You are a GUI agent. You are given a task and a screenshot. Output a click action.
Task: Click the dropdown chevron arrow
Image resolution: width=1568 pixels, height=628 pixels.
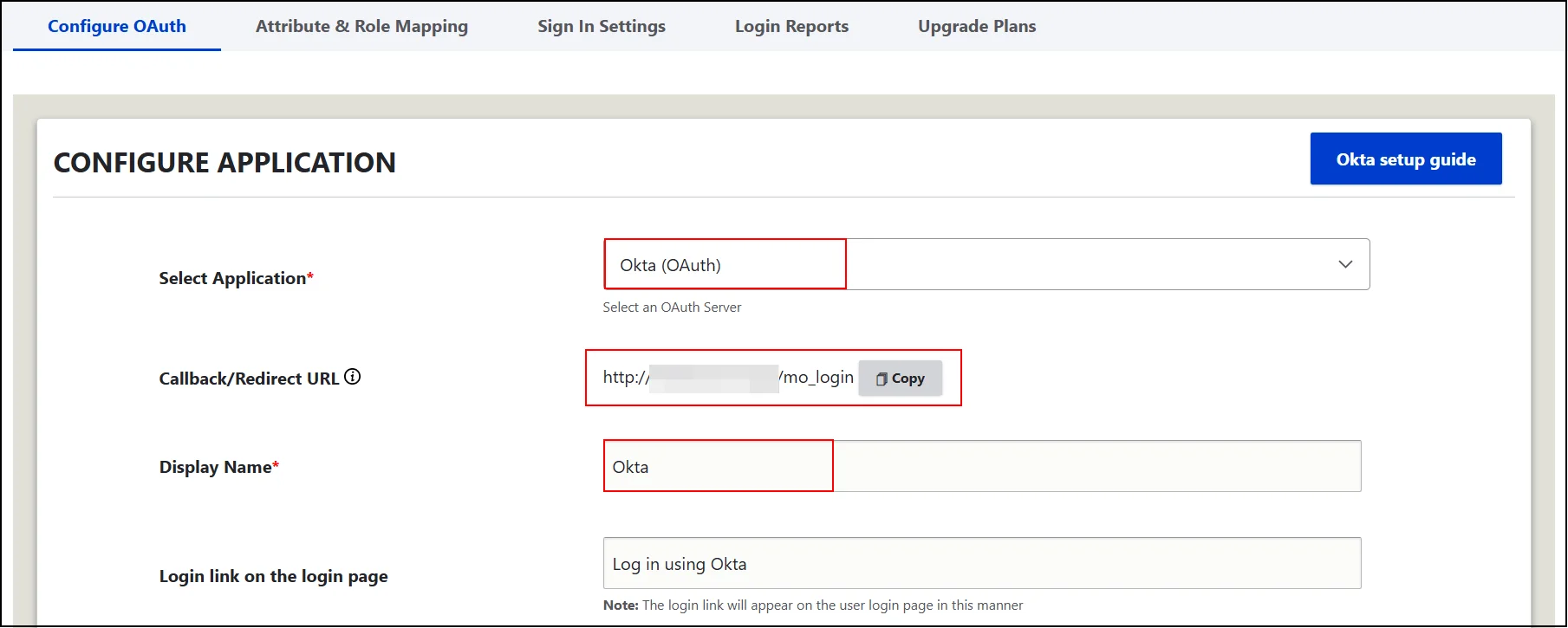tap(1345, 264)
